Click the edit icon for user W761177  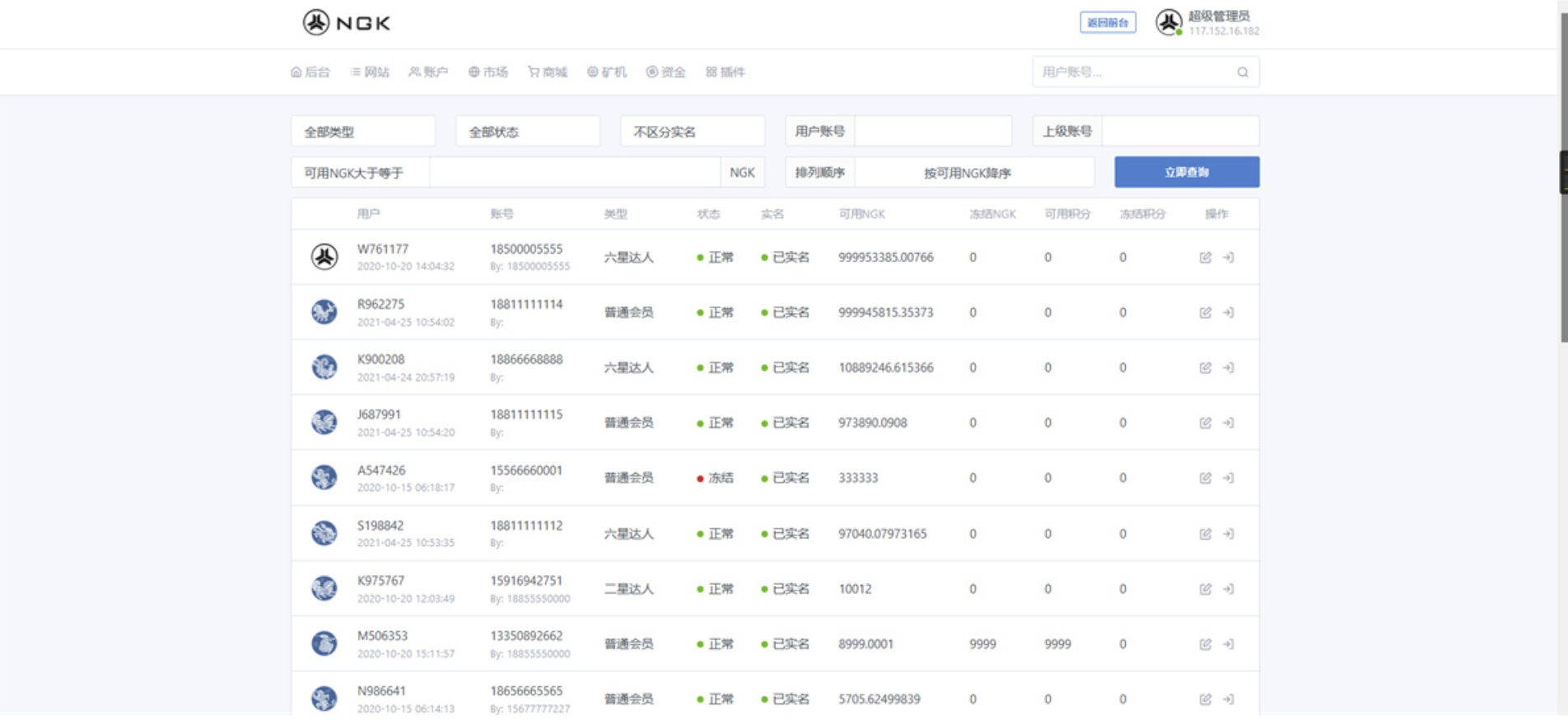[x=1205, y=258]
